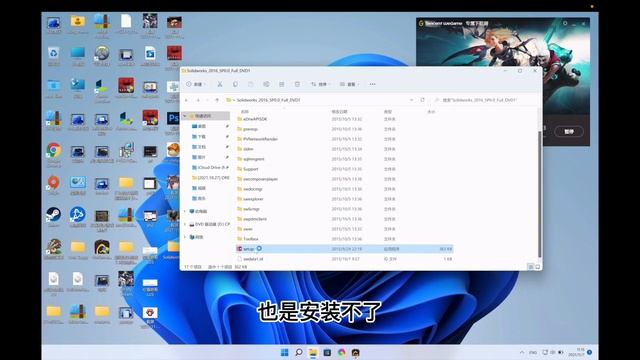This screenshot has width=640, height=360.
Task: Click the pause button in WeGame window
Action: 569,131
